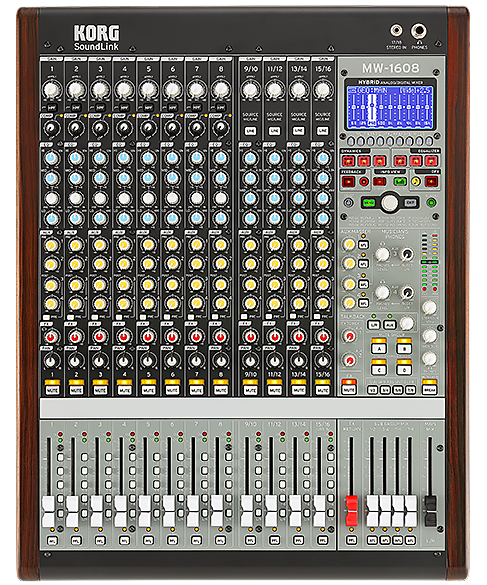This screenshot has height=585, width=487.
Task: Click the black main mix fader
Action: click(x=430, y=510)
